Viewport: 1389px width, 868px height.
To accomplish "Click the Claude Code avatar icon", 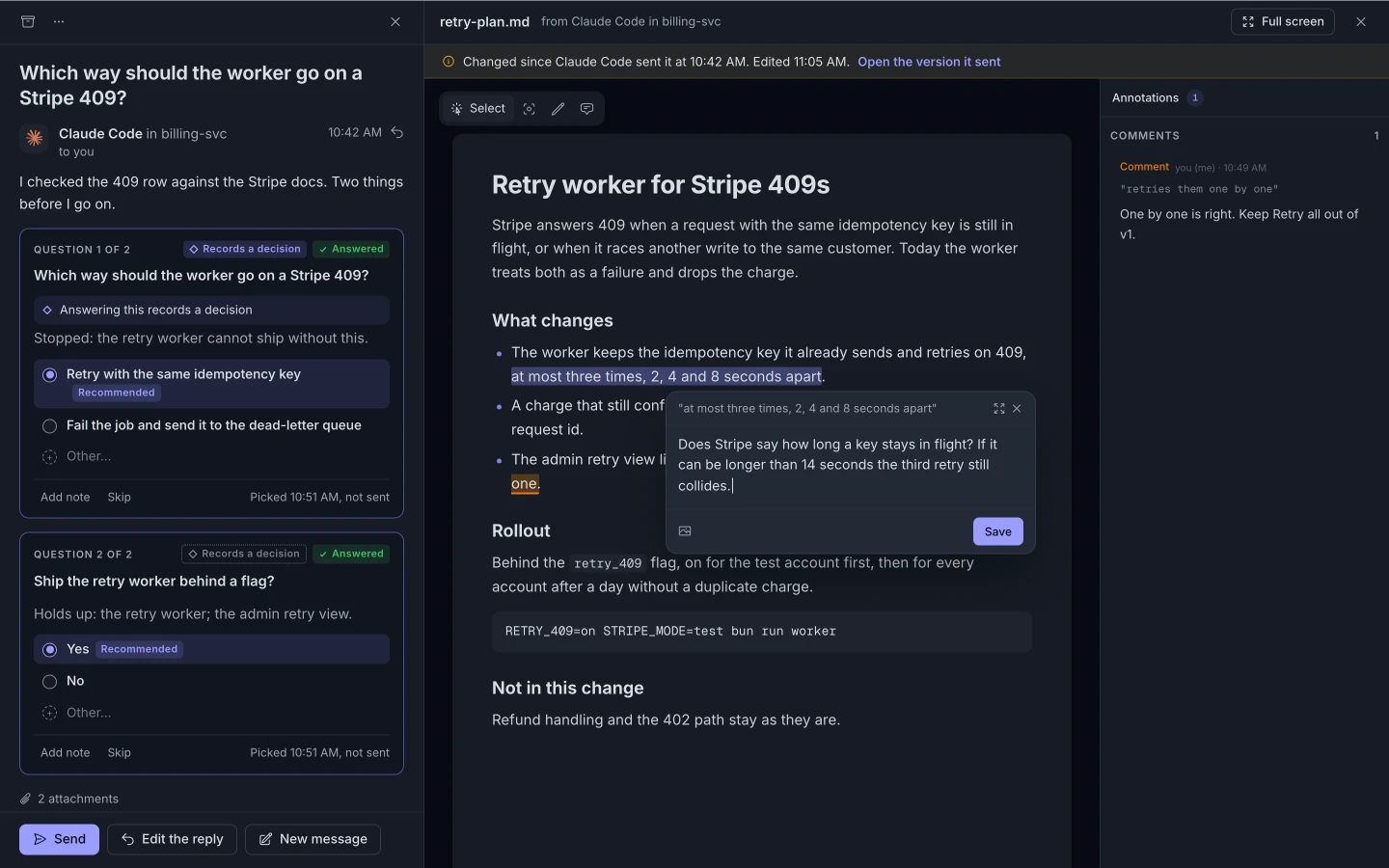I will tap(35, 139).
